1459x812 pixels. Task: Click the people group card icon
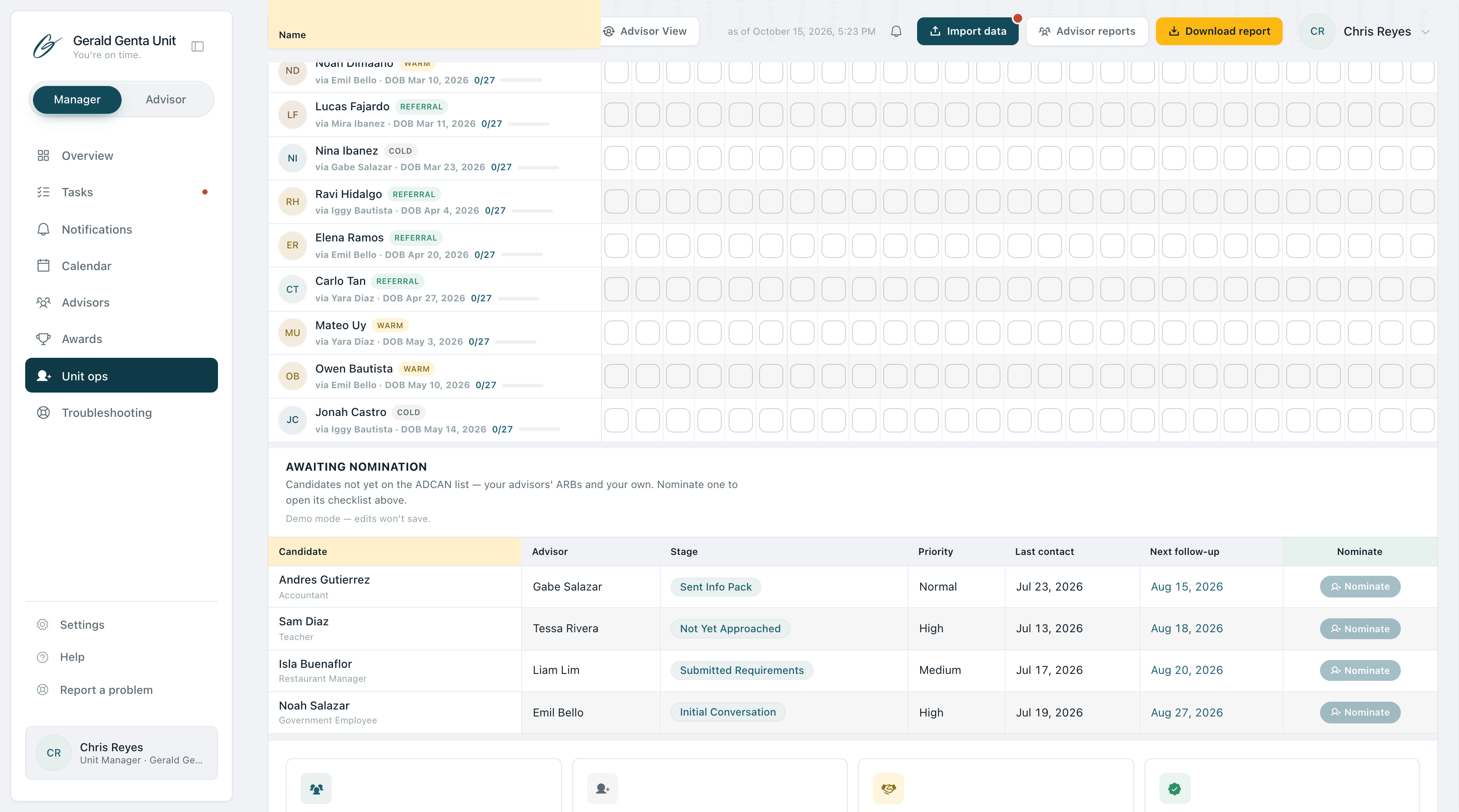tap(316, 789)
